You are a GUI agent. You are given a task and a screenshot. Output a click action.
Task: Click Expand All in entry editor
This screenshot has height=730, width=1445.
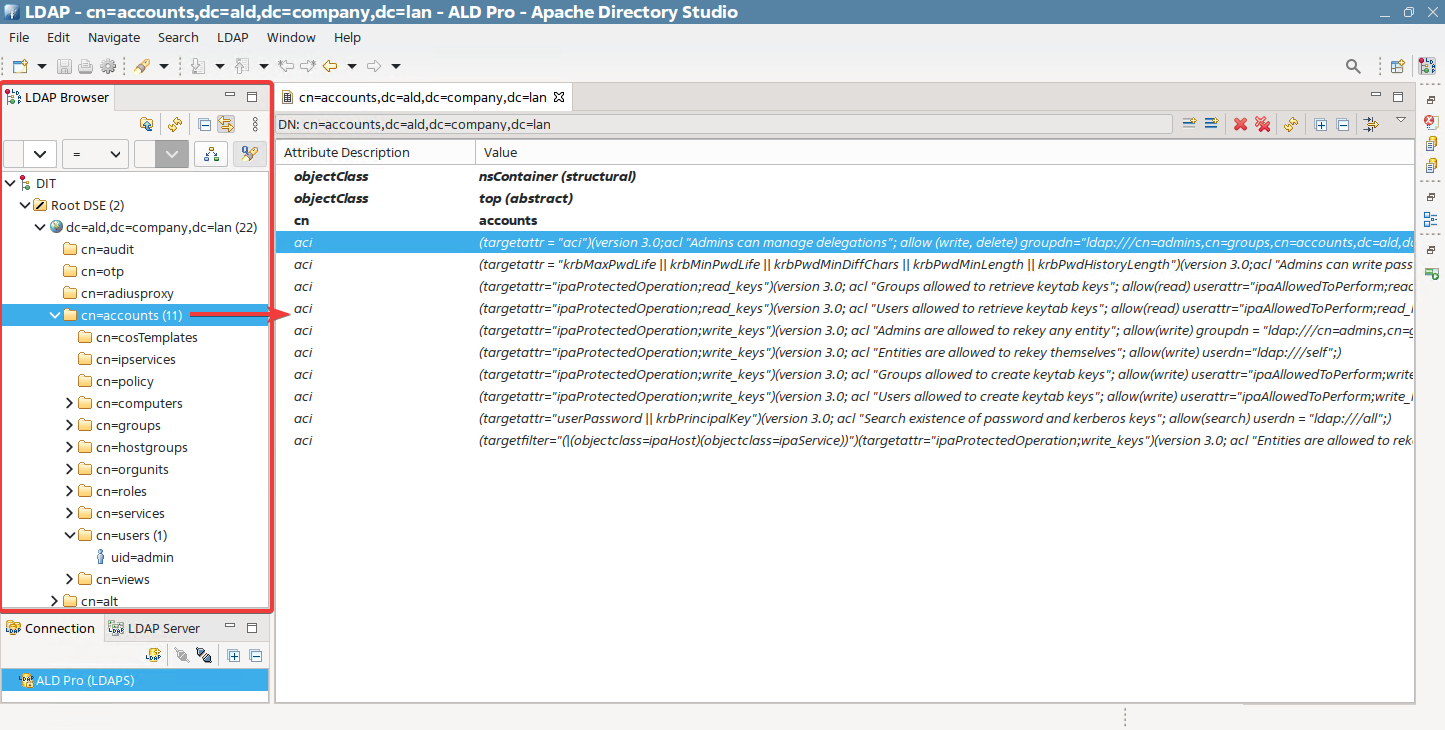(x=1320, y=125)
